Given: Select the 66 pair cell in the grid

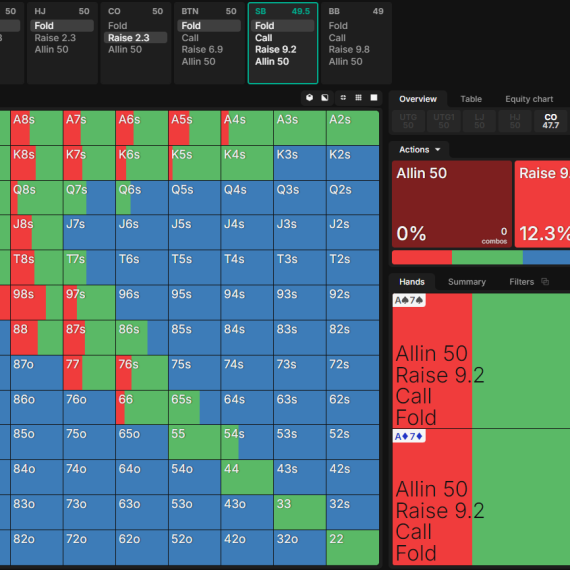Looking at the screenshot, I should (x=142, y=408).
